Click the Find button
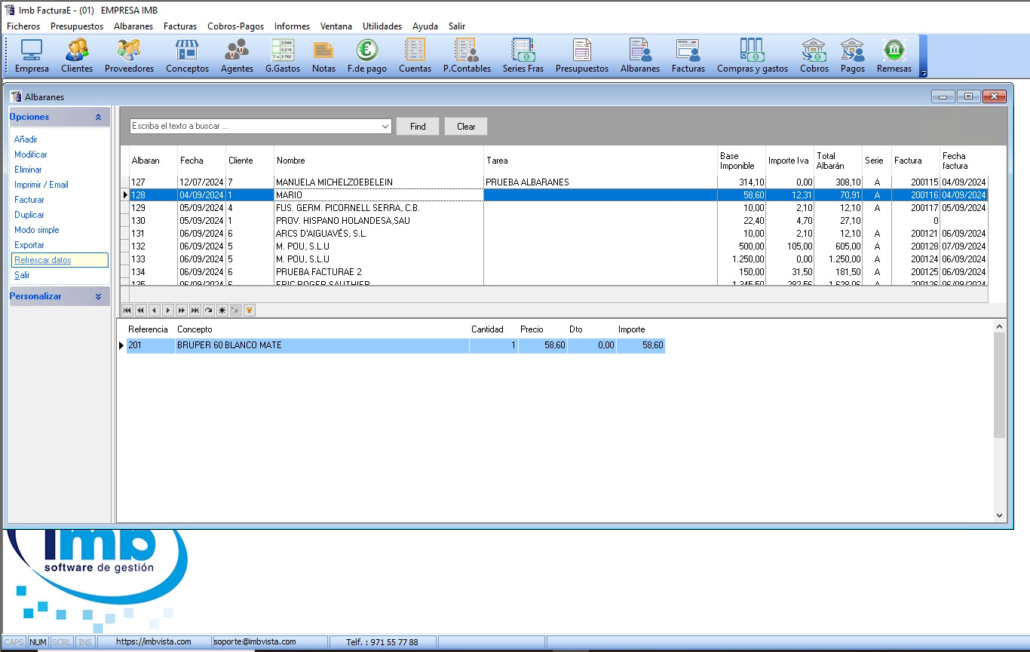1030x652 pixels. click(418, 126)
